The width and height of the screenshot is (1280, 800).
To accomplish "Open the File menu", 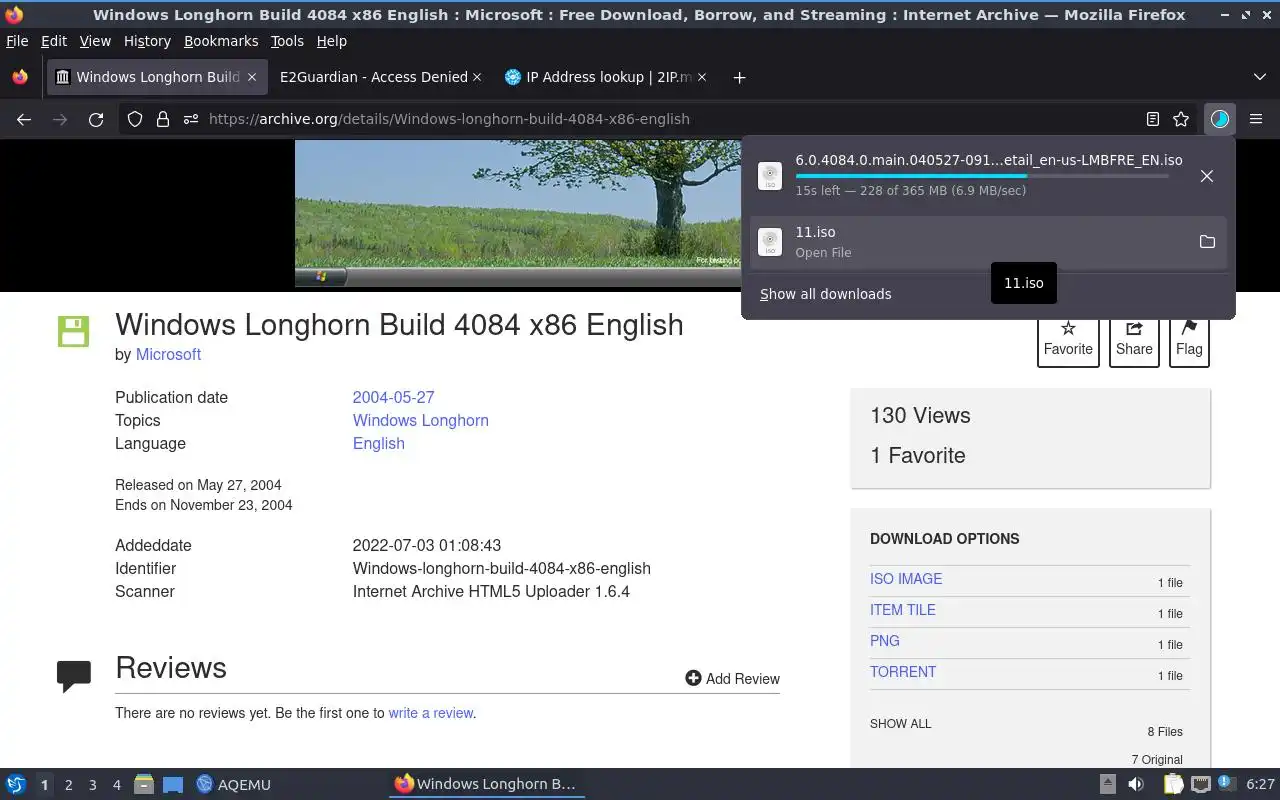I will click(17, 41).
